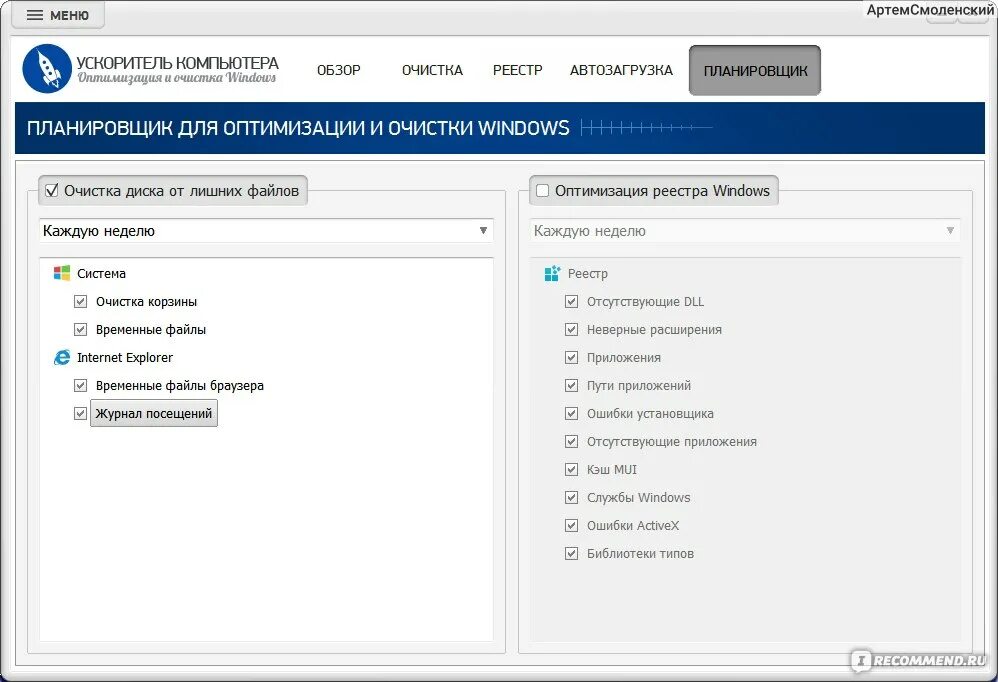This screenshot has height=682, width=998.
Task: Toggle Временные файлы checkbox under Система
Action: (80, 330)
